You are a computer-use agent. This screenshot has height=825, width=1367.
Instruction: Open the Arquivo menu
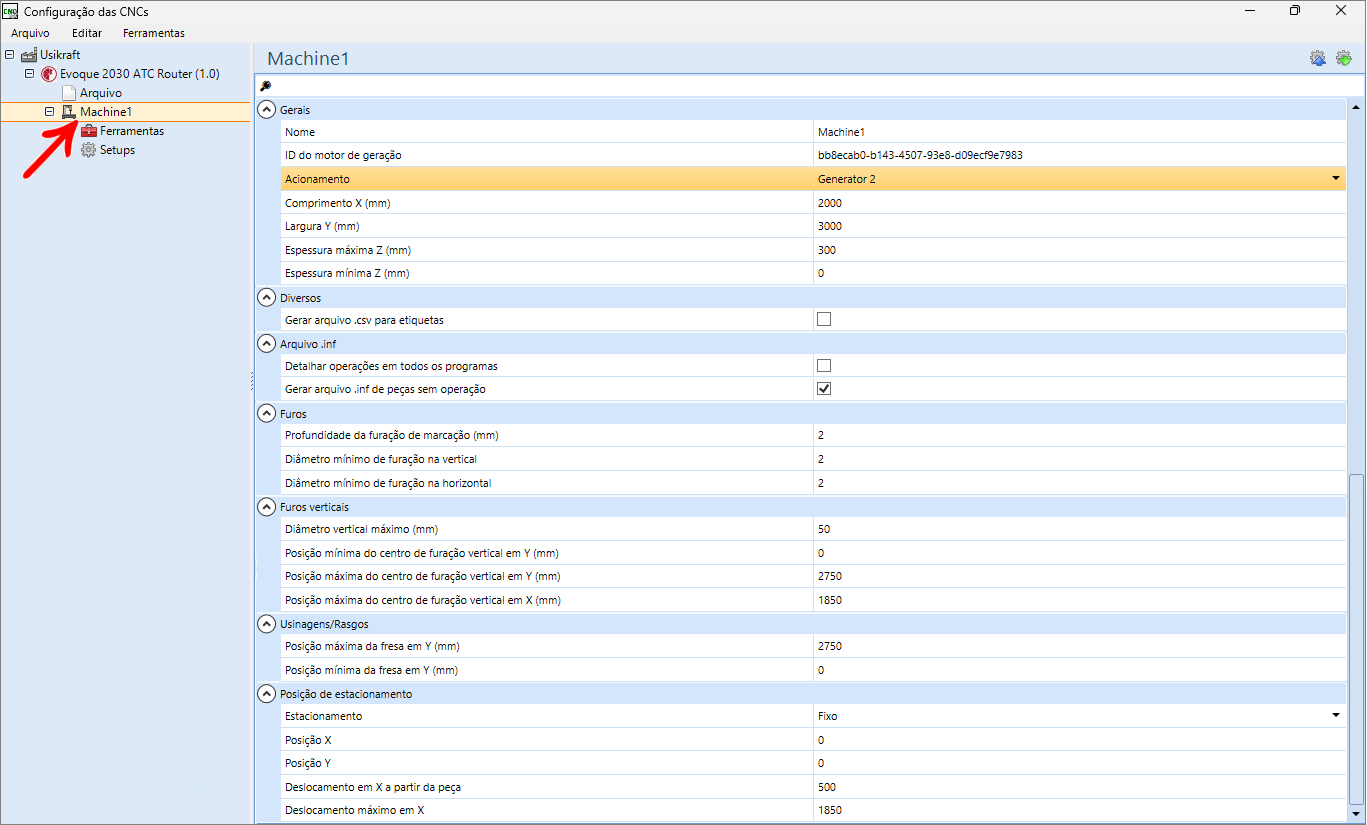pos(30,33)
